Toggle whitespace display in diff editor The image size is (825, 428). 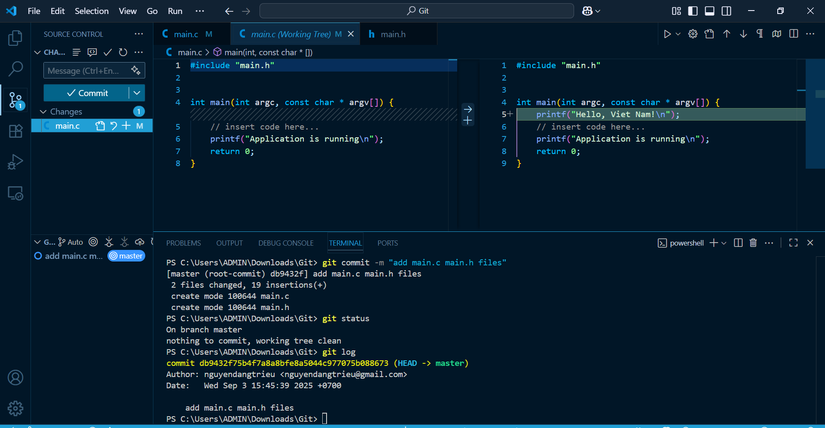coord(760,34)
